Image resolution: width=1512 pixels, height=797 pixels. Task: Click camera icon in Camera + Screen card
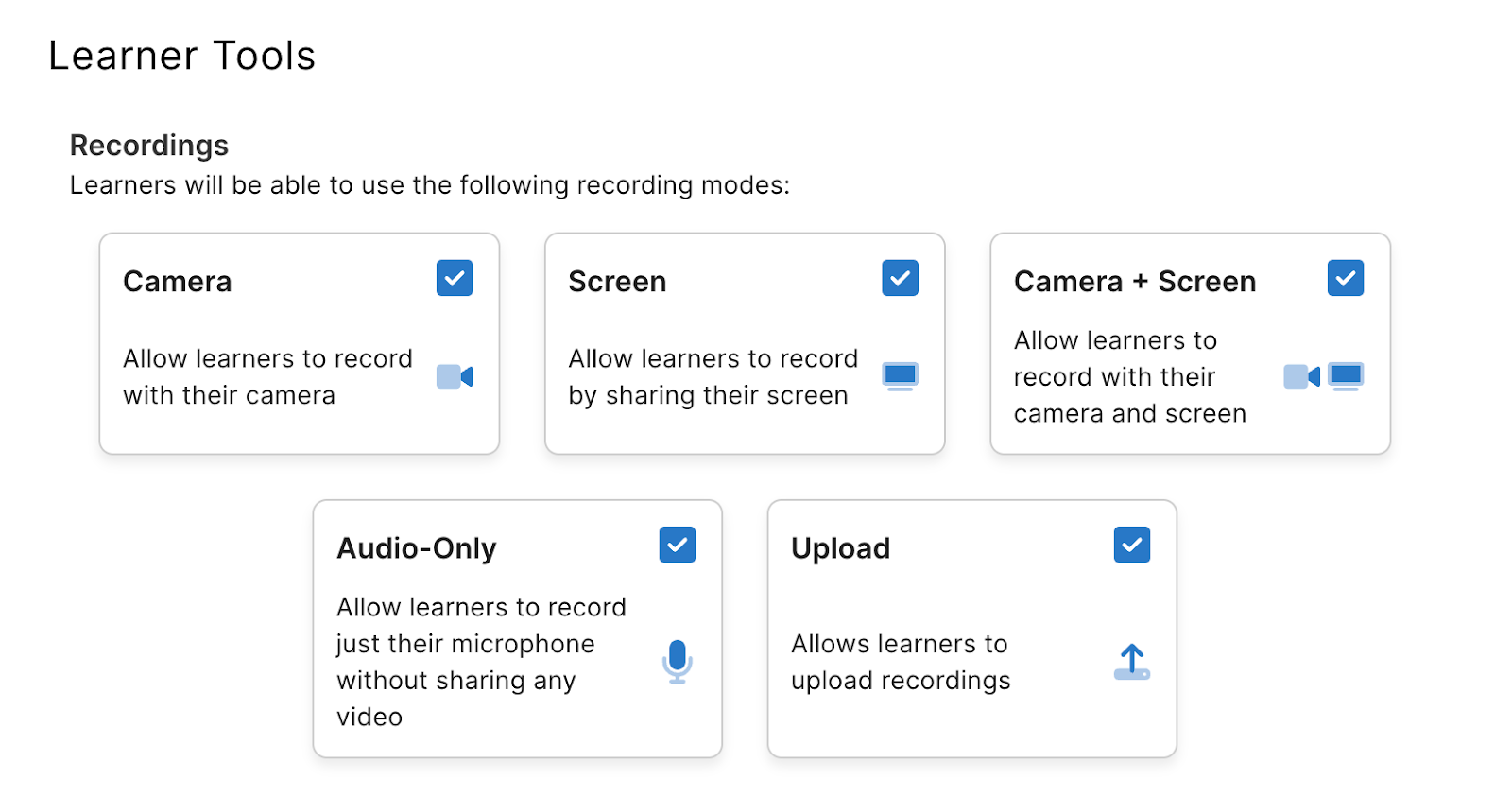click(1301, 376)
